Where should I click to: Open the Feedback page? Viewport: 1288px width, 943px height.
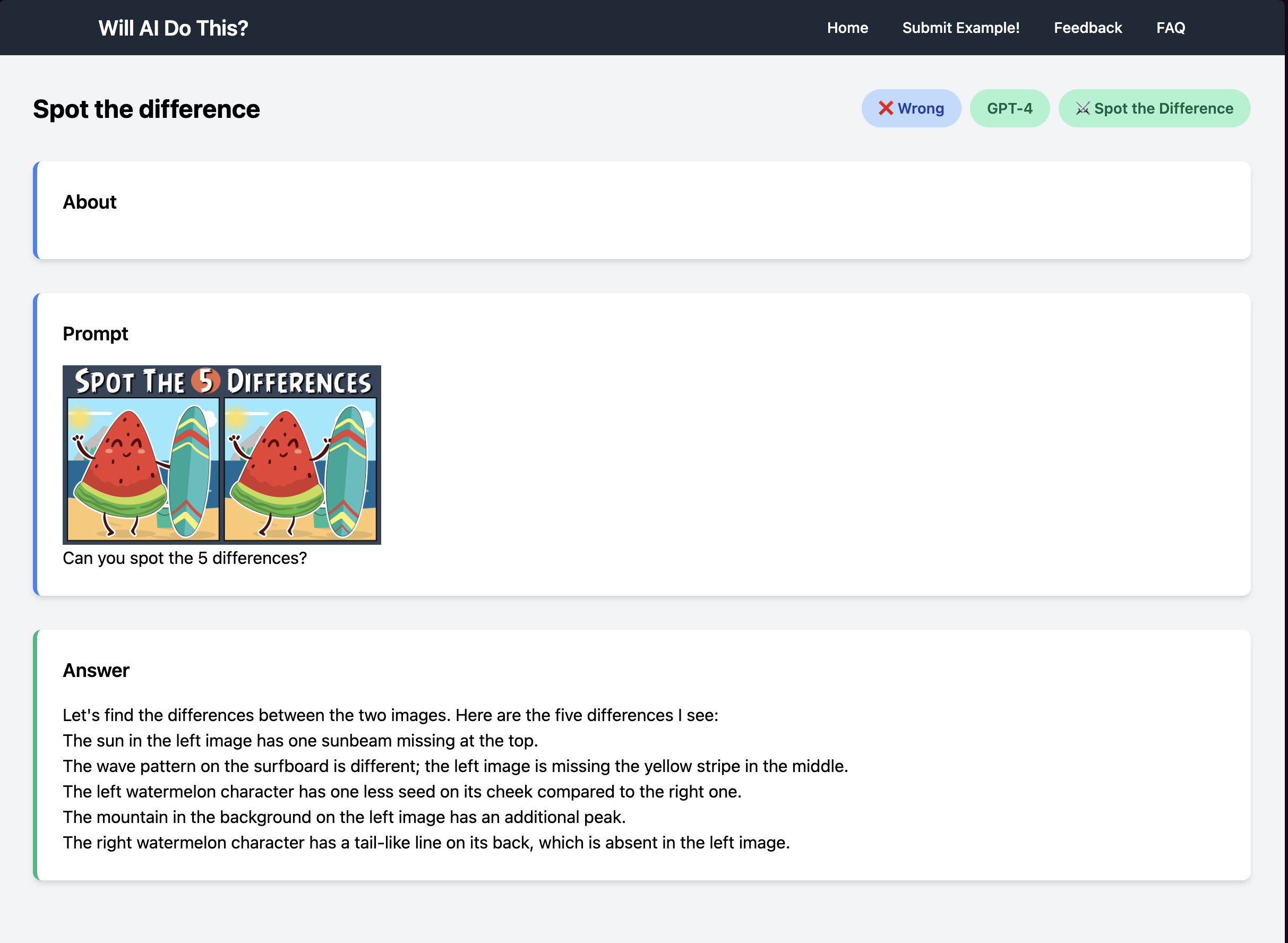click(x=1087, y=28)
